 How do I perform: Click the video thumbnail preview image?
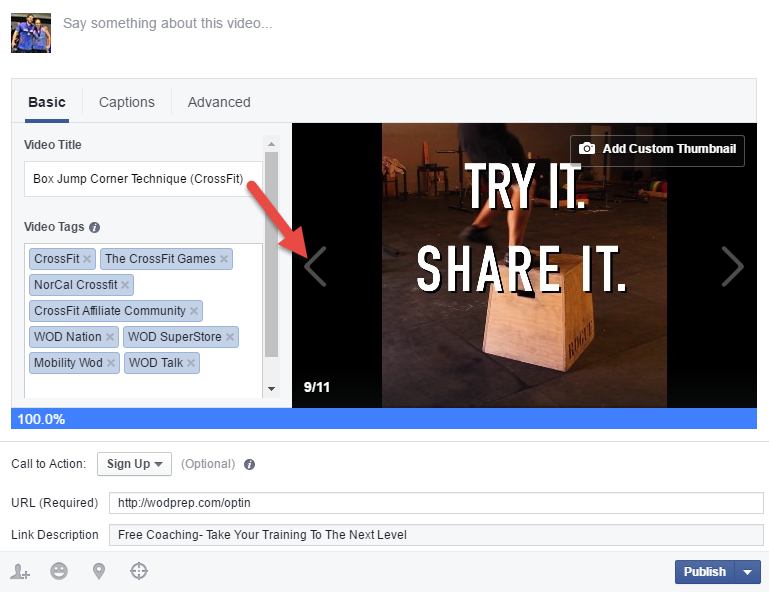(x=524, y=265)
